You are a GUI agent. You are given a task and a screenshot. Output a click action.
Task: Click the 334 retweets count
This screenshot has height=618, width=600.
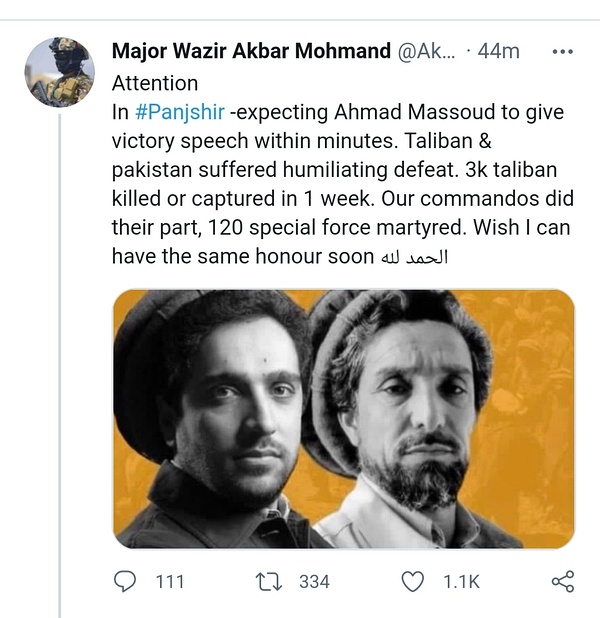coord(314,581)
